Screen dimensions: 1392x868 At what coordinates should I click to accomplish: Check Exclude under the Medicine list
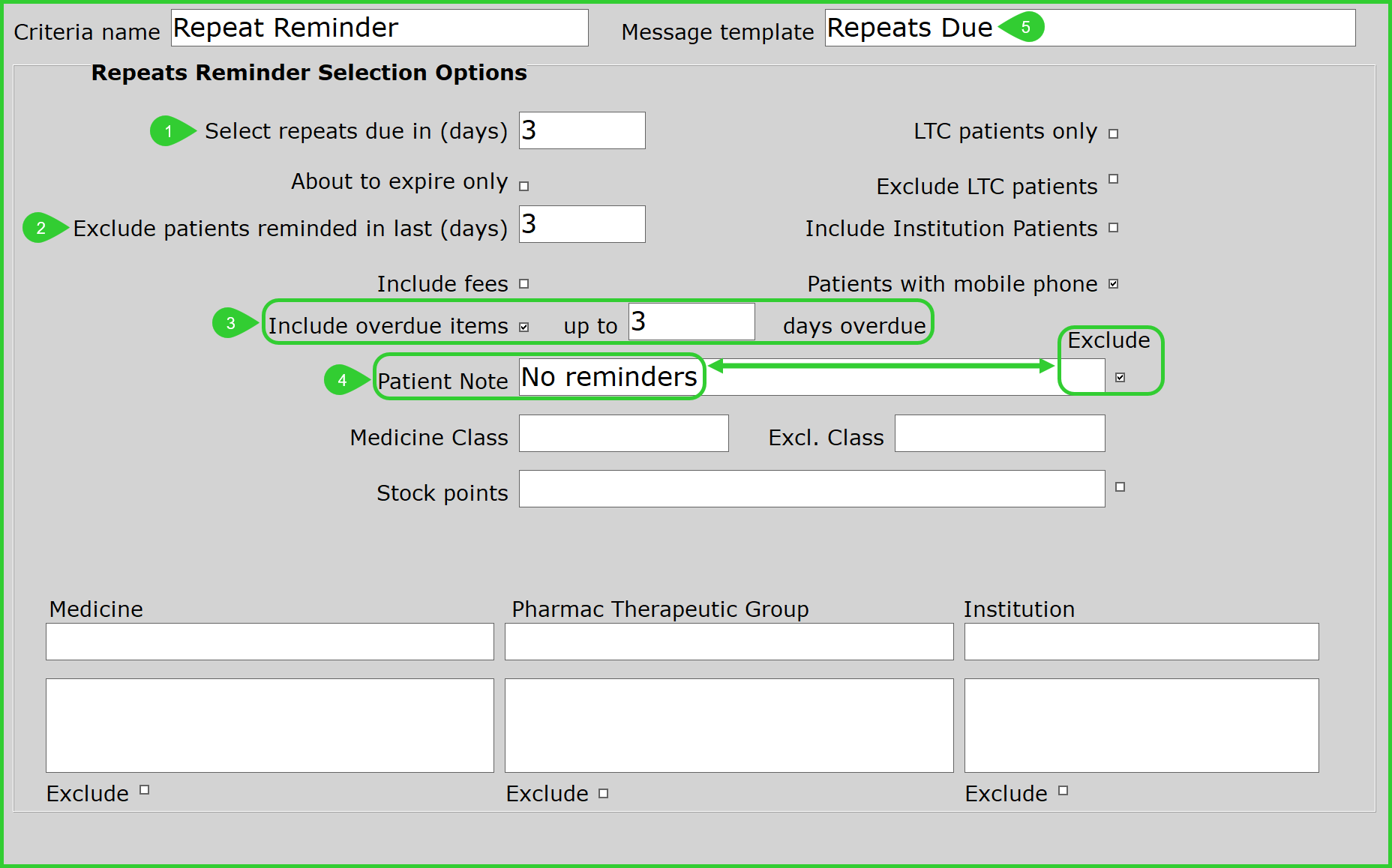[x=144, y=789]
